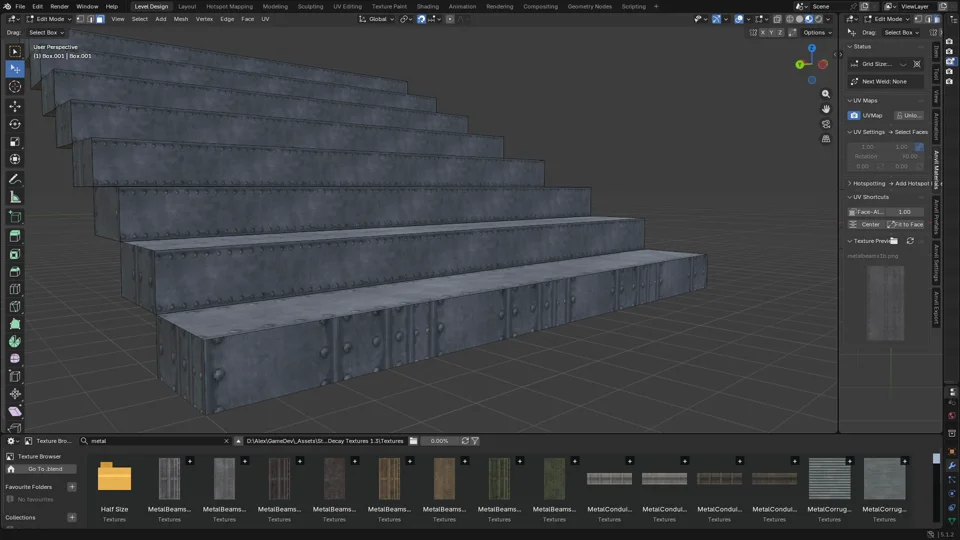Click the Go To .blend button
960x540 pixels.
tap(45, 469)
